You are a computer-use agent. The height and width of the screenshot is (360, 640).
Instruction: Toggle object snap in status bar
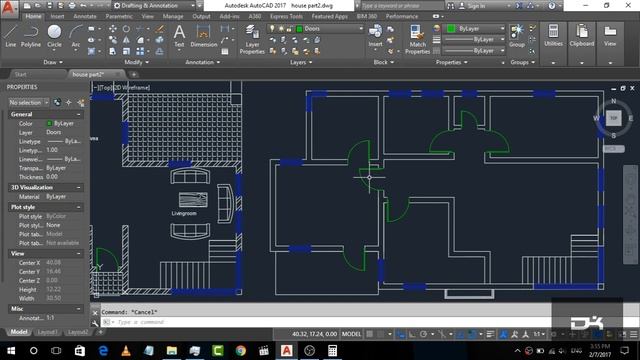(472, 334)
